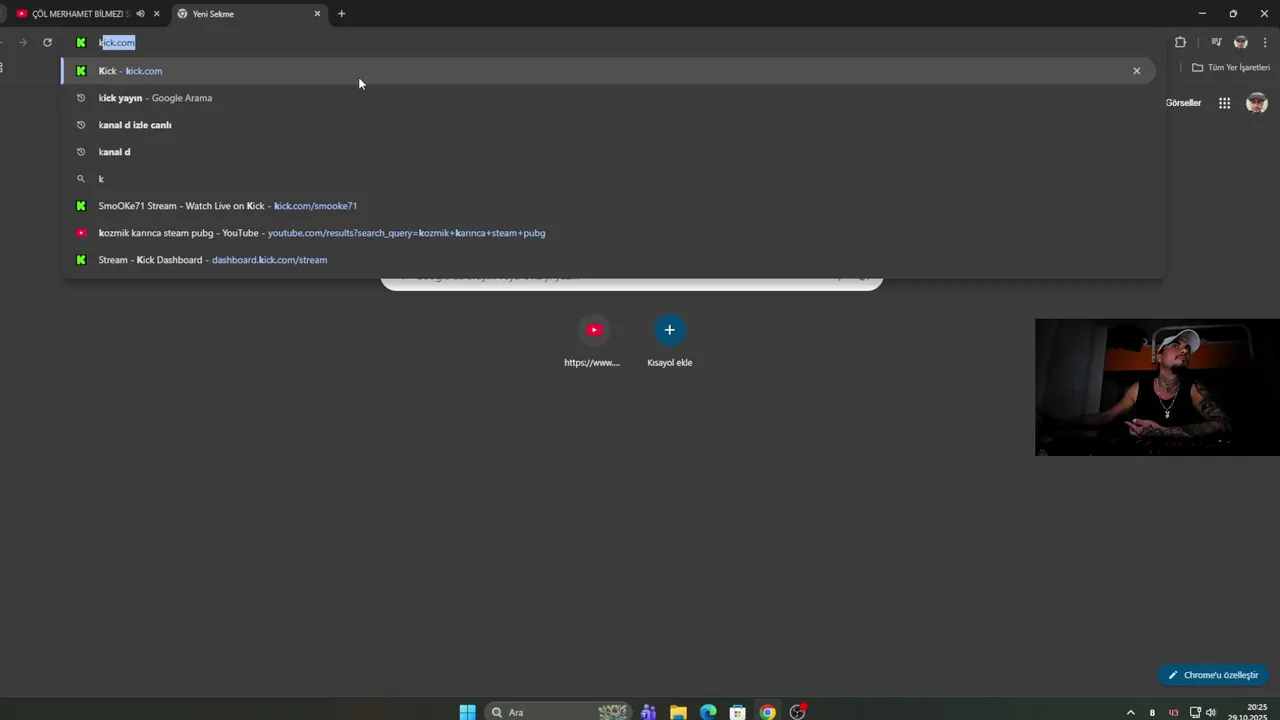The image size is (1280, 720).
Task: Click the Google search box on the page
Action: [x=632, y=283]
